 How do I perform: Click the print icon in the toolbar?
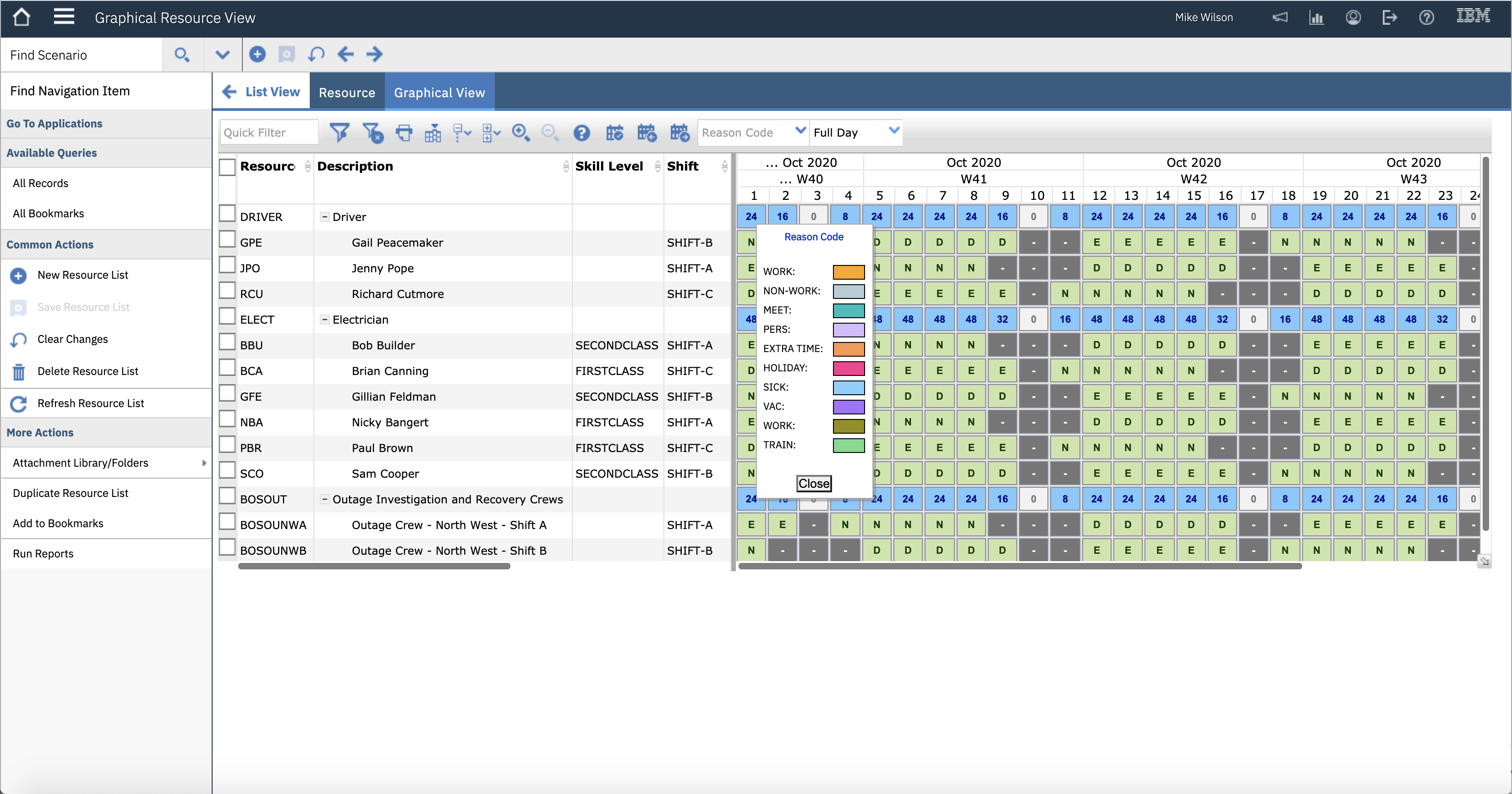(404, 133)
